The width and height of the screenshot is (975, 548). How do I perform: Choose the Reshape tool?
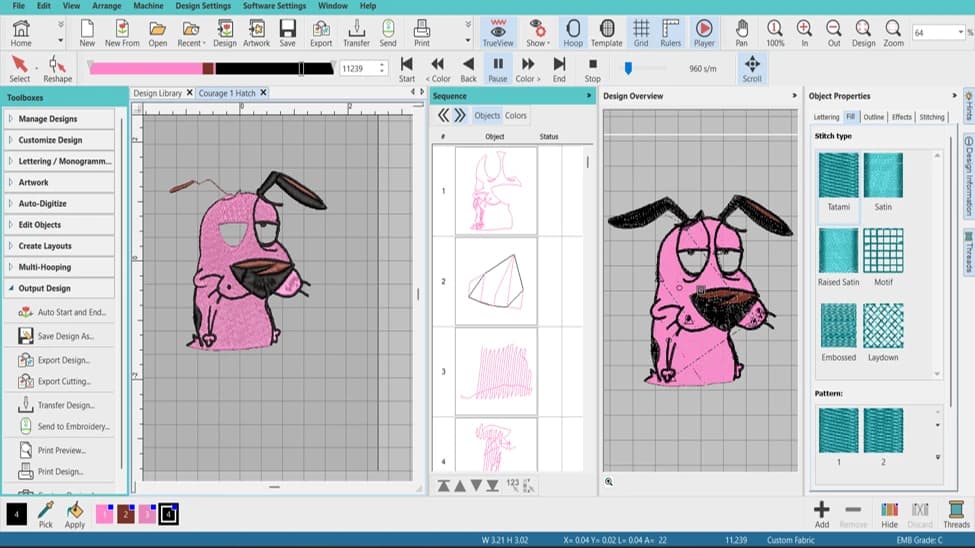57,68
